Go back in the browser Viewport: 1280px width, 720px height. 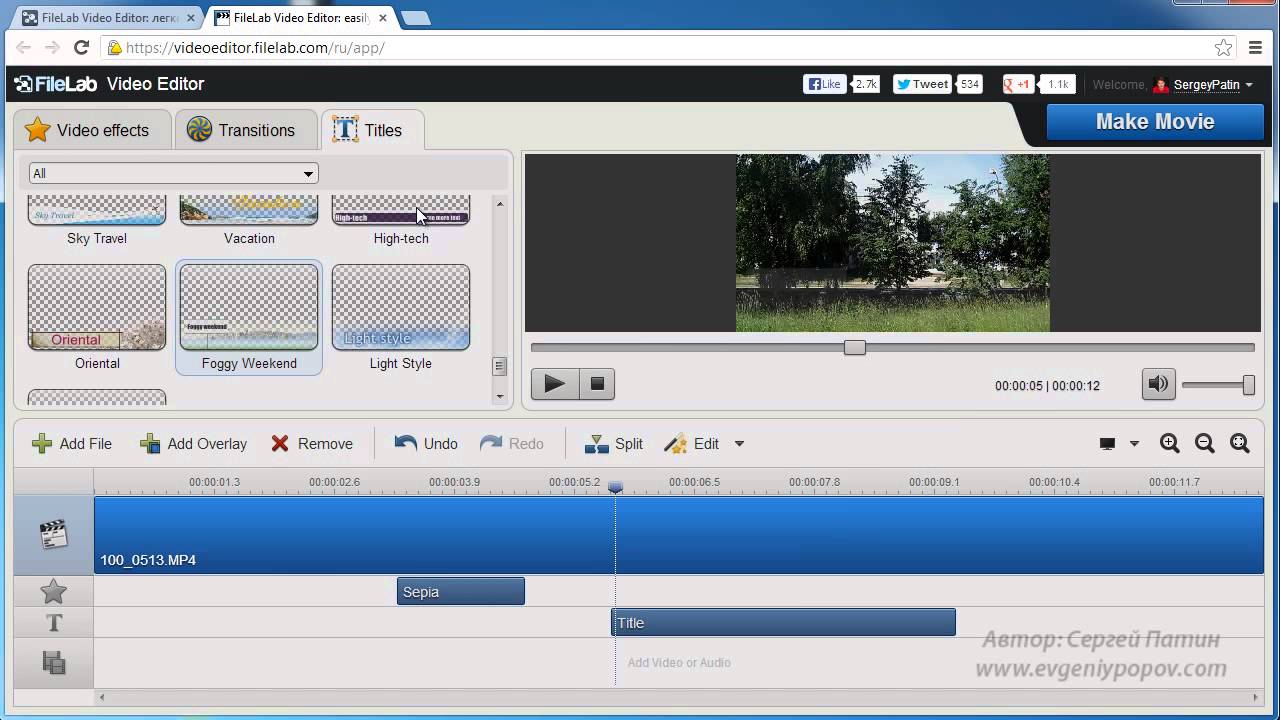[x=24, y=47]
